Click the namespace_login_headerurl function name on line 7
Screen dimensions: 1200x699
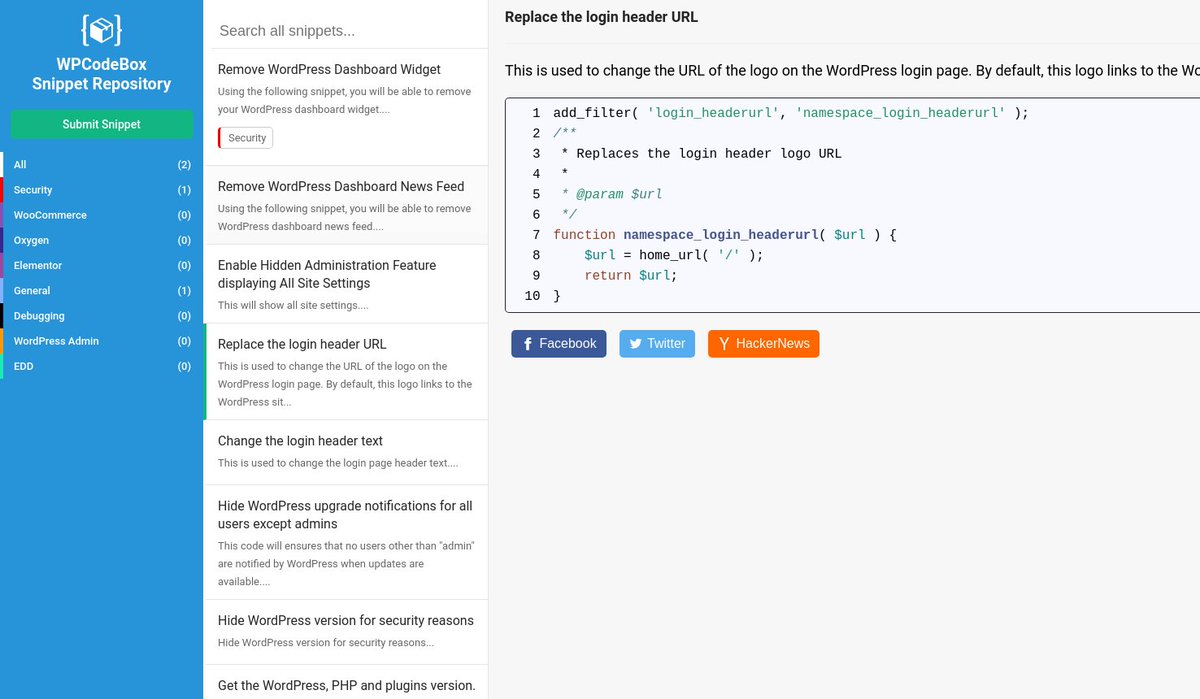tap(721, 235)
